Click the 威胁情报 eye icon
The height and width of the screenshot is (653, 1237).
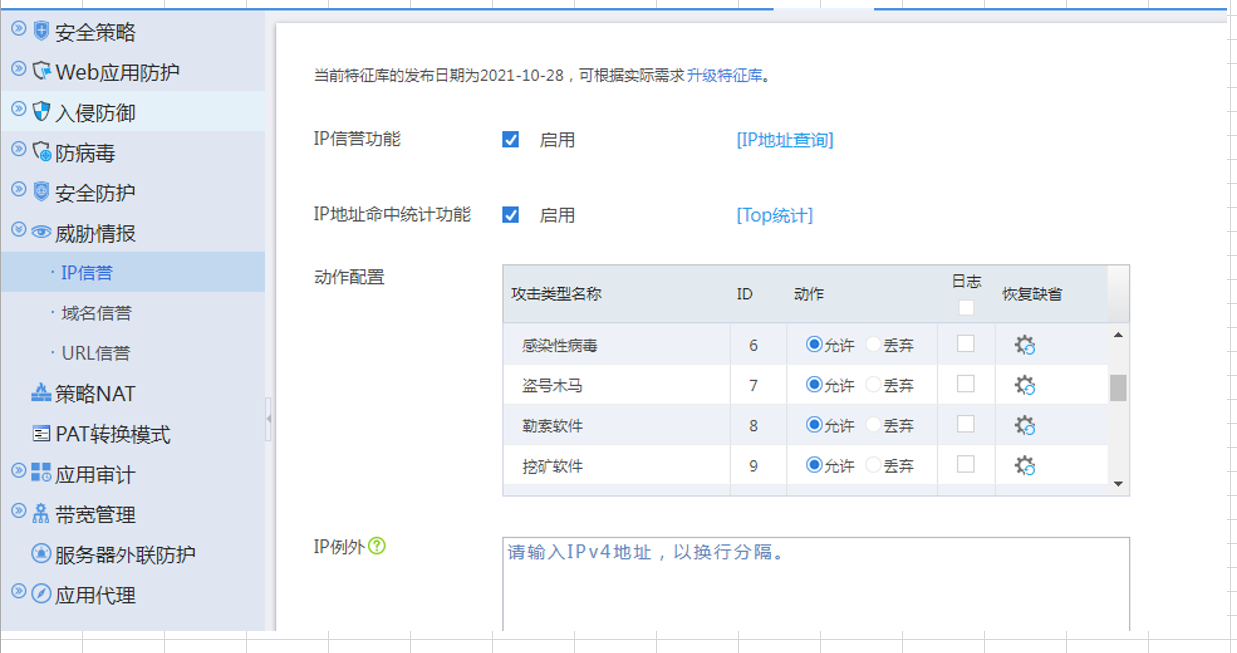click(x=41, y=232)
